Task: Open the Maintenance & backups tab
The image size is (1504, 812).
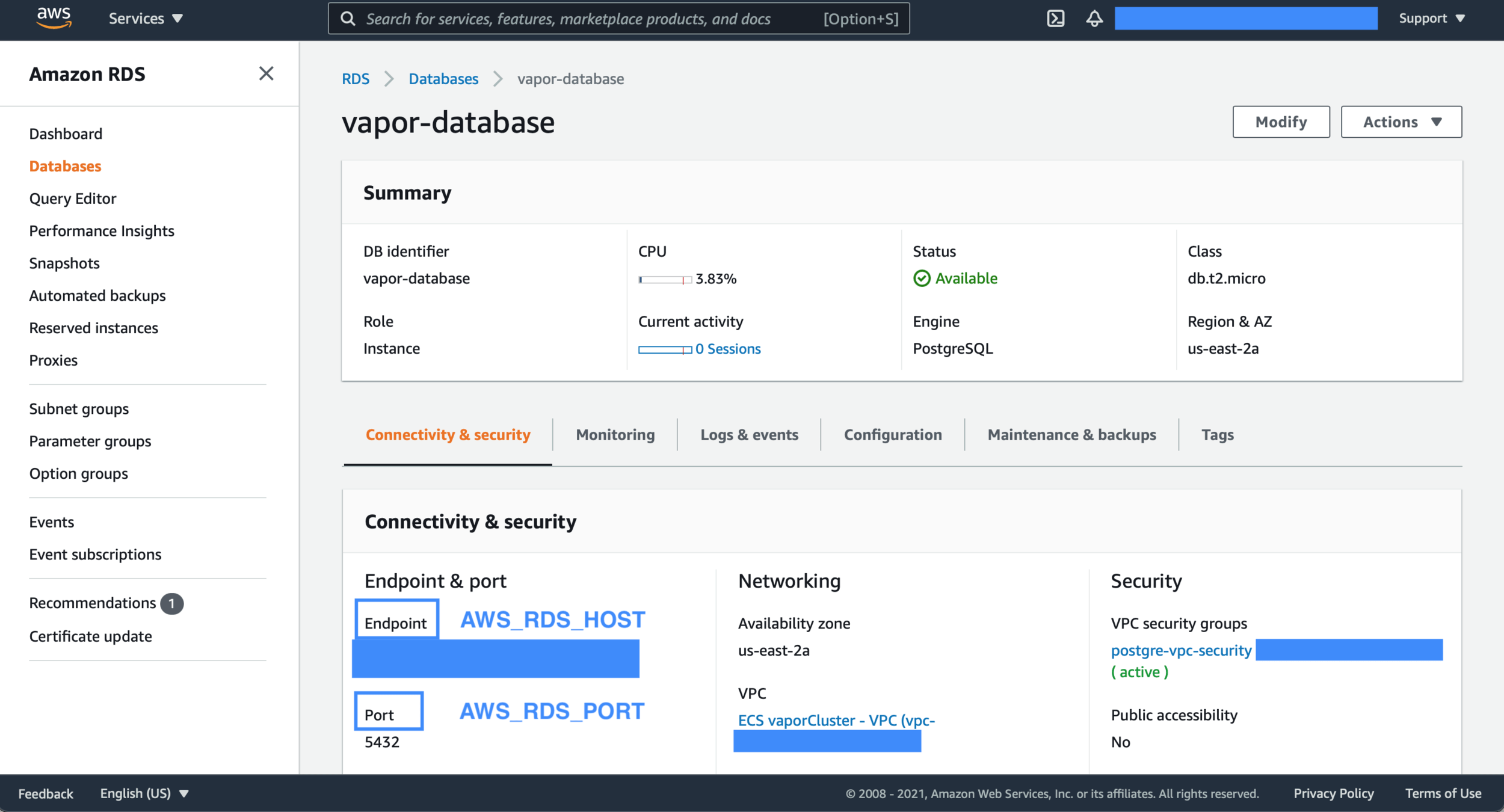Action: pyautogui.click(x=1071, y=434)
